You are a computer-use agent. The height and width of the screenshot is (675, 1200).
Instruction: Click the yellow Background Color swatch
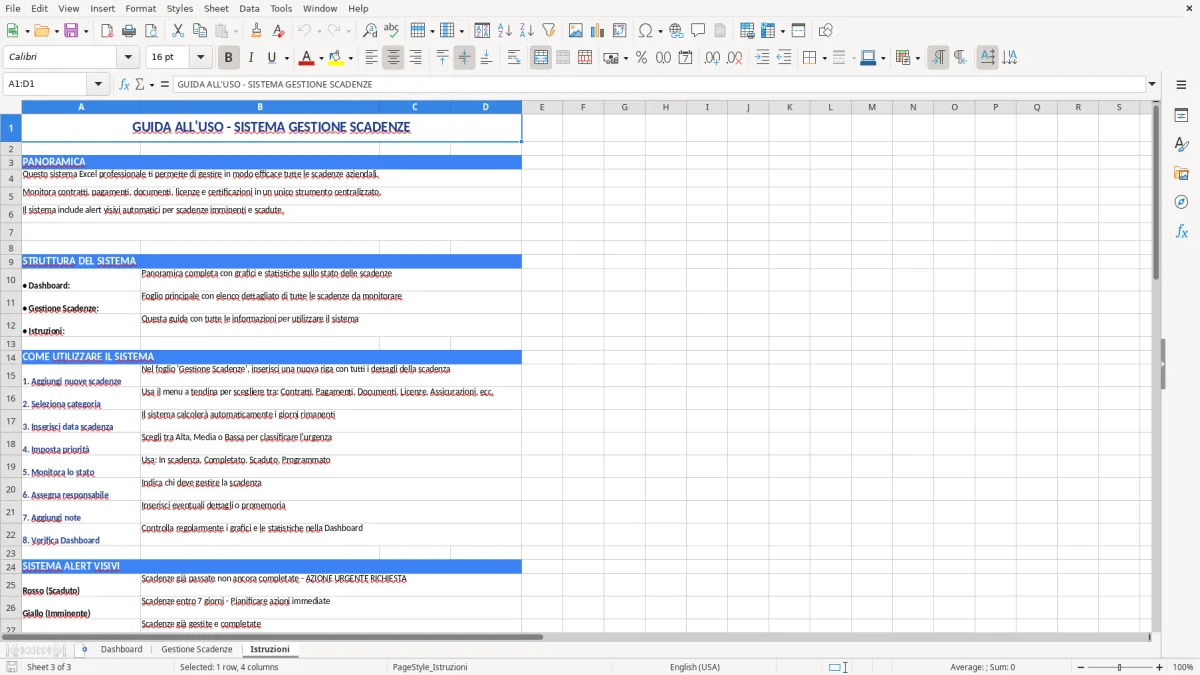coord(336,58)
